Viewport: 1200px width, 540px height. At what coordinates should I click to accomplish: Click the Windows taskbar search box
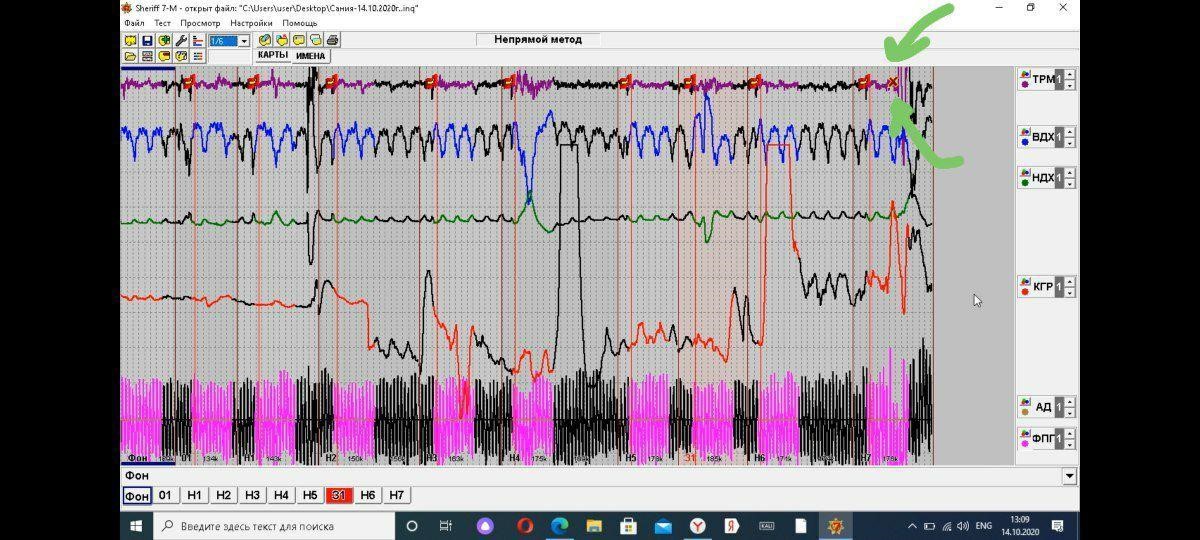point(274,525)
